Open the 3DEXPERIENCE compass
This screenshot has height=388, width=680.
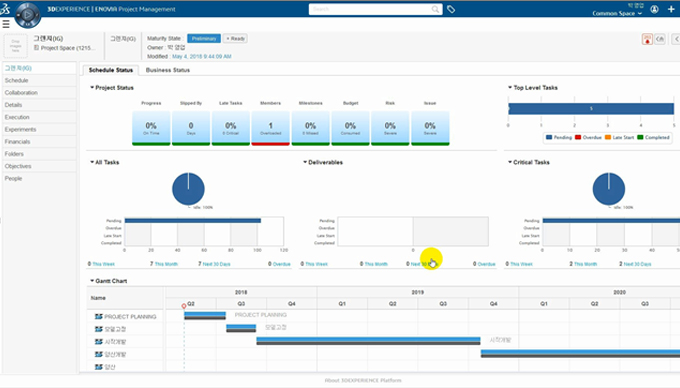coord(28,15)
